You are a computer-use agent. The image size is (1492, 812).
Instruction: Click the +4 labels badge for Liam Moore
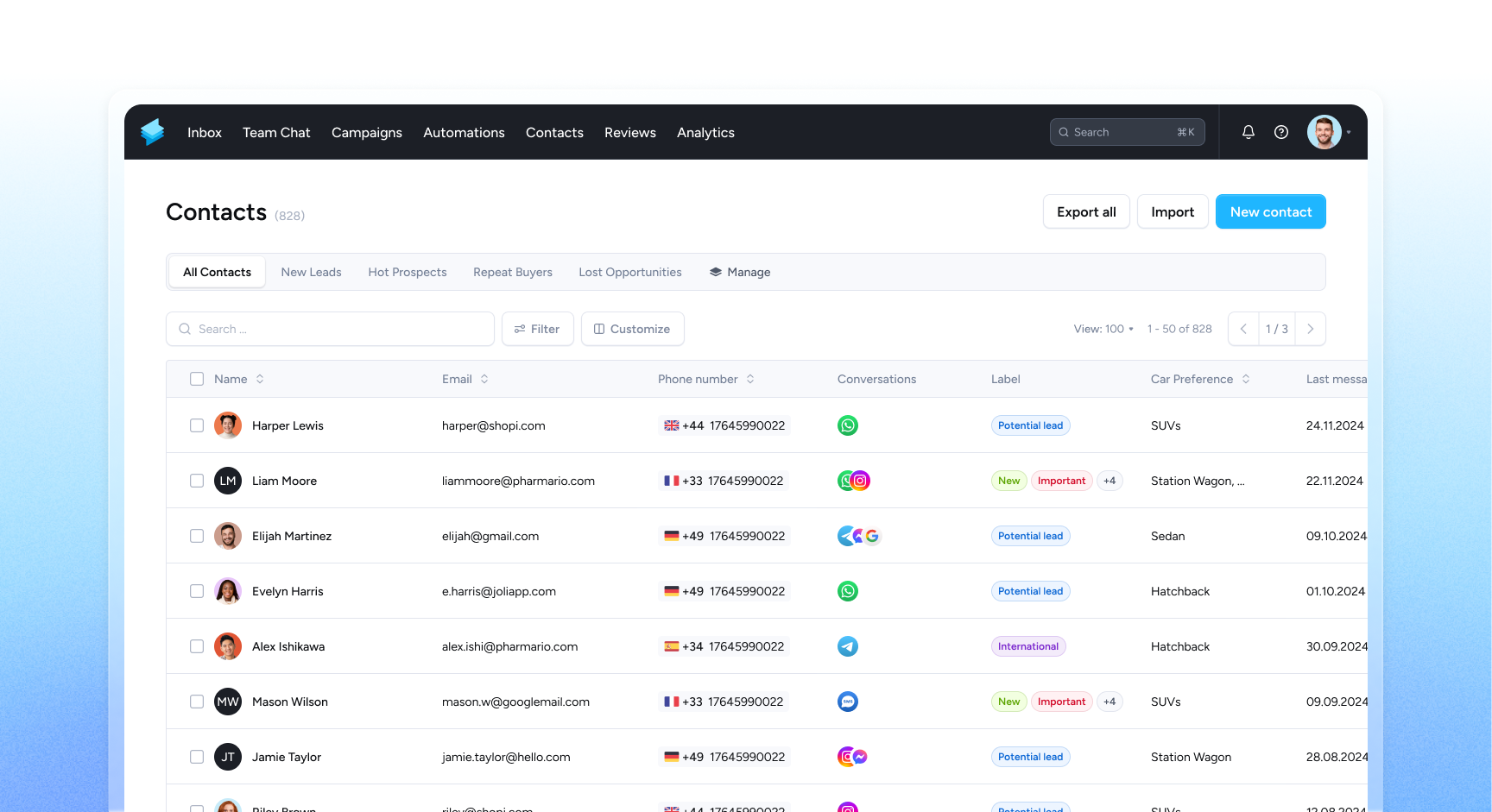coord(1110,481)
